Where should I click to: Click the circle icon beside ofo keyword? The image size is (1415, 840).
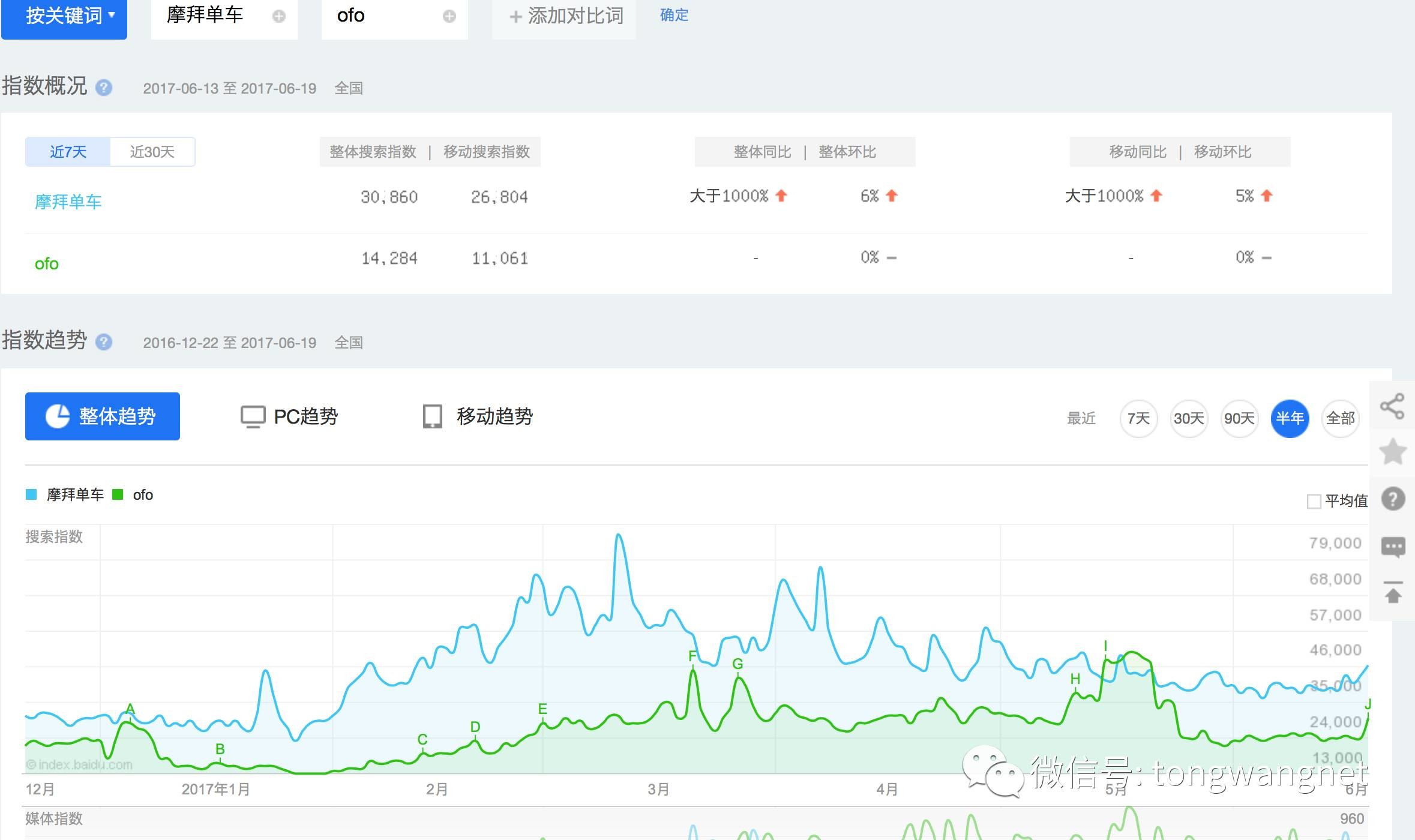pos(449,16)
